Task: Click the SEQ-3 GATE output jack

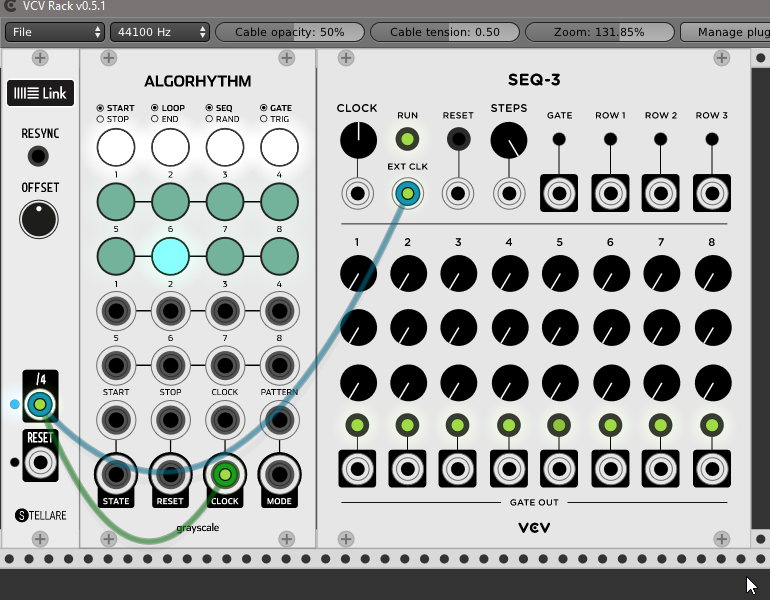Action: pos(559,193)
